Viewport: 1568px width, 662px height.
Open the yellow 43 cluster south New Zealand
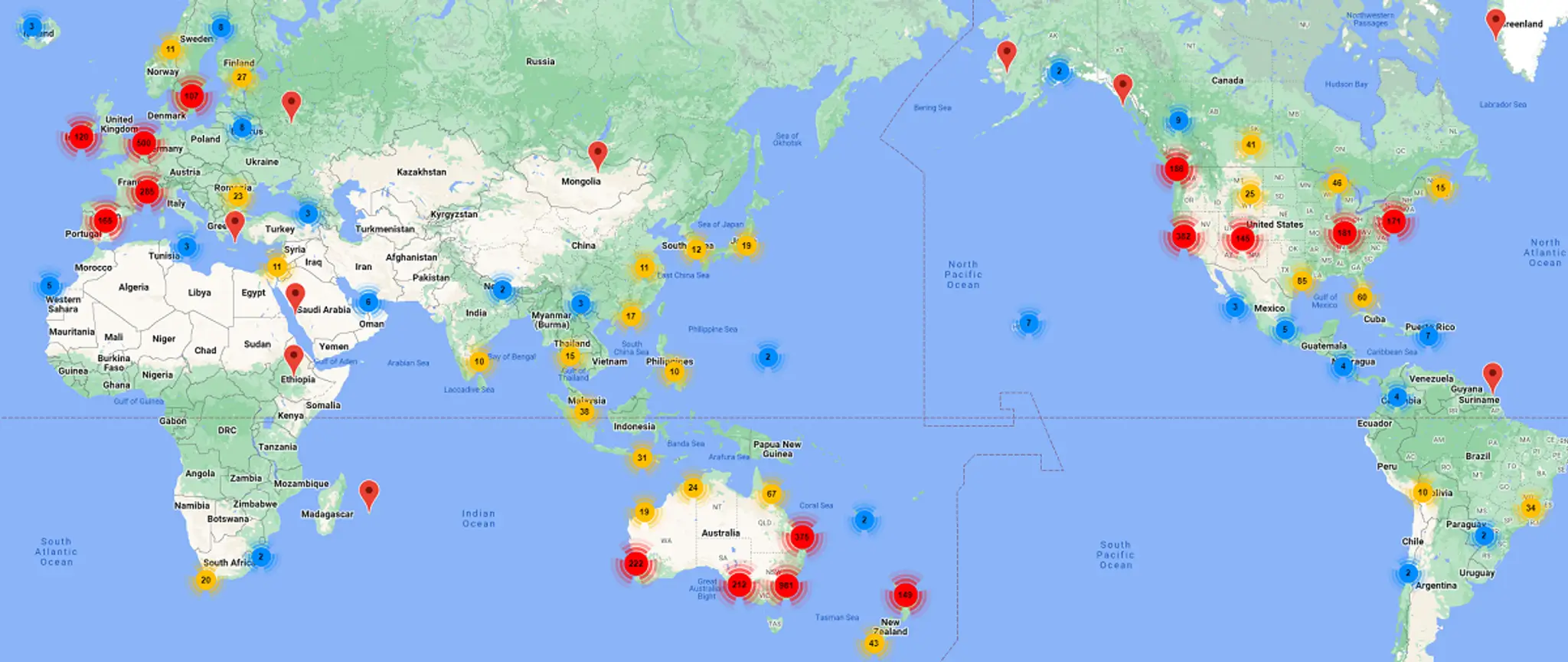(874, 644)
